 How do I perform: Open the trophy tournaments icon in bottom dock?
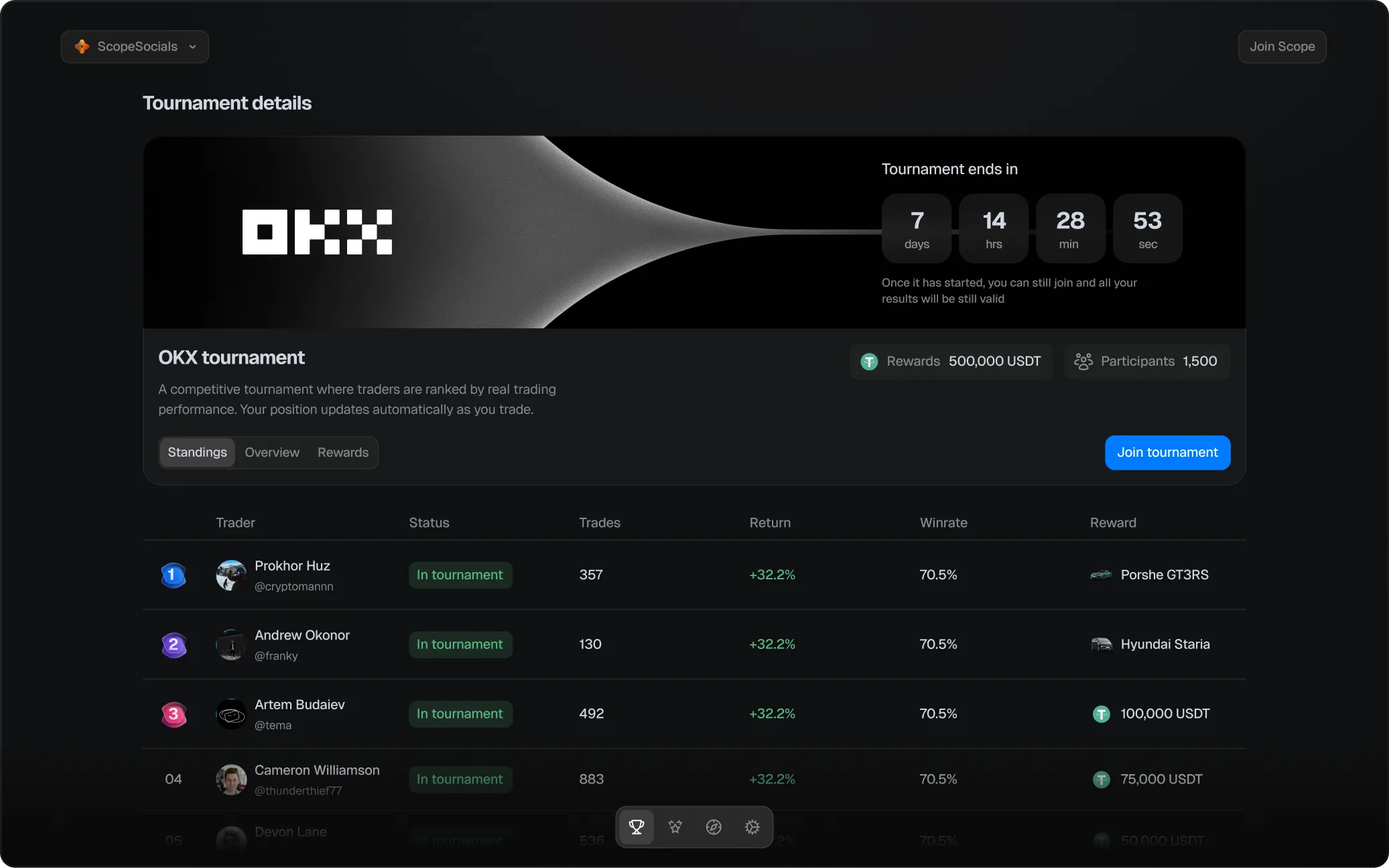[637, 827]
